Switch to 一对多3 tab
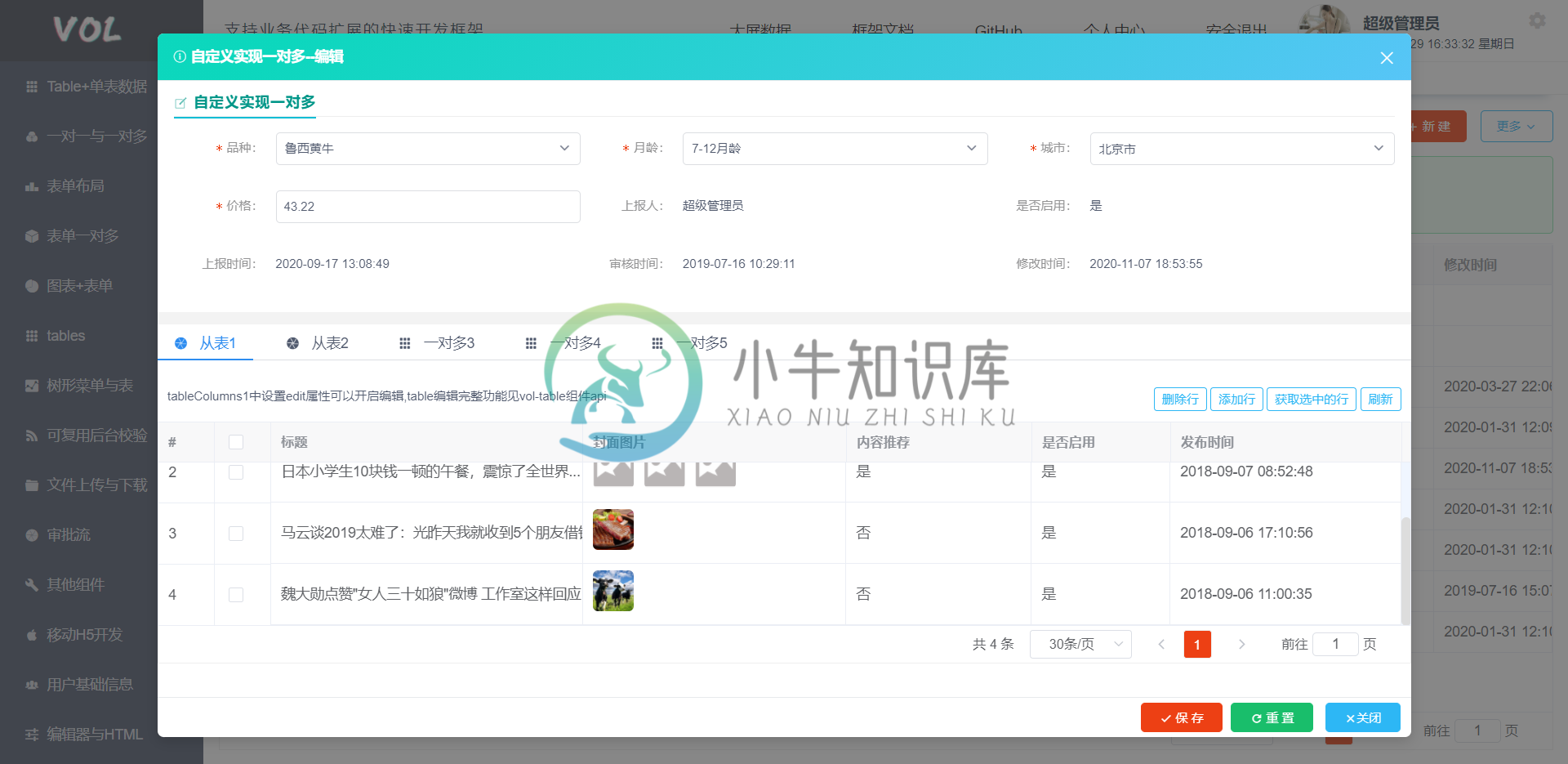The height and width of the screenshot is (764, 1568). (x=436, y=343)
